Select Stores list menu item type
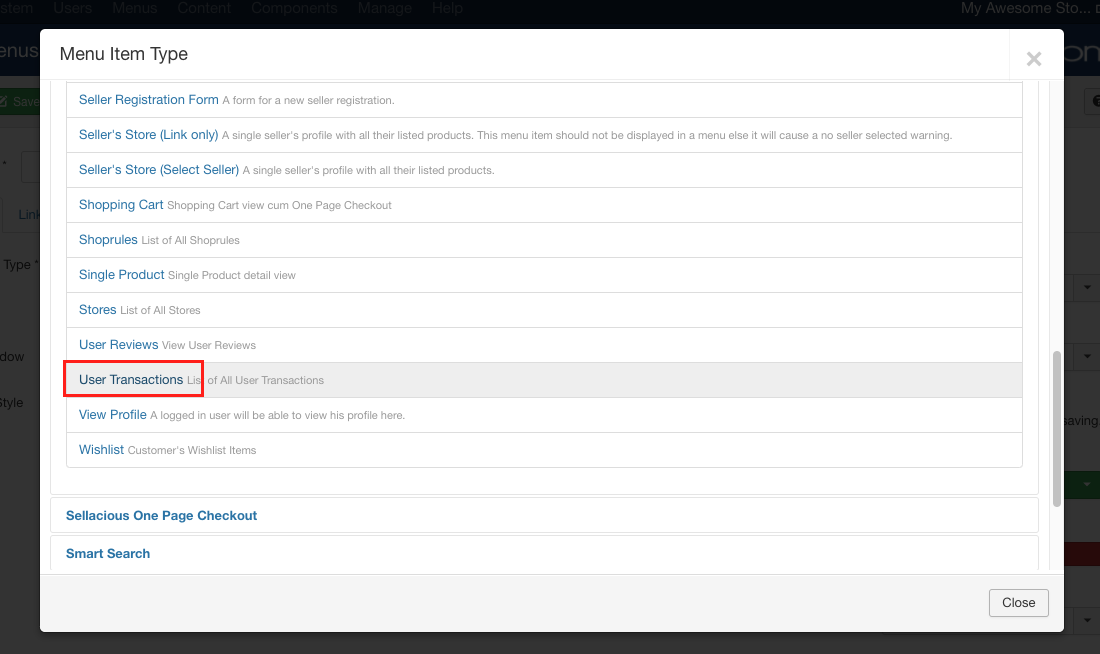This screenshot has width=1100, height=654. [x=98, y=310]
